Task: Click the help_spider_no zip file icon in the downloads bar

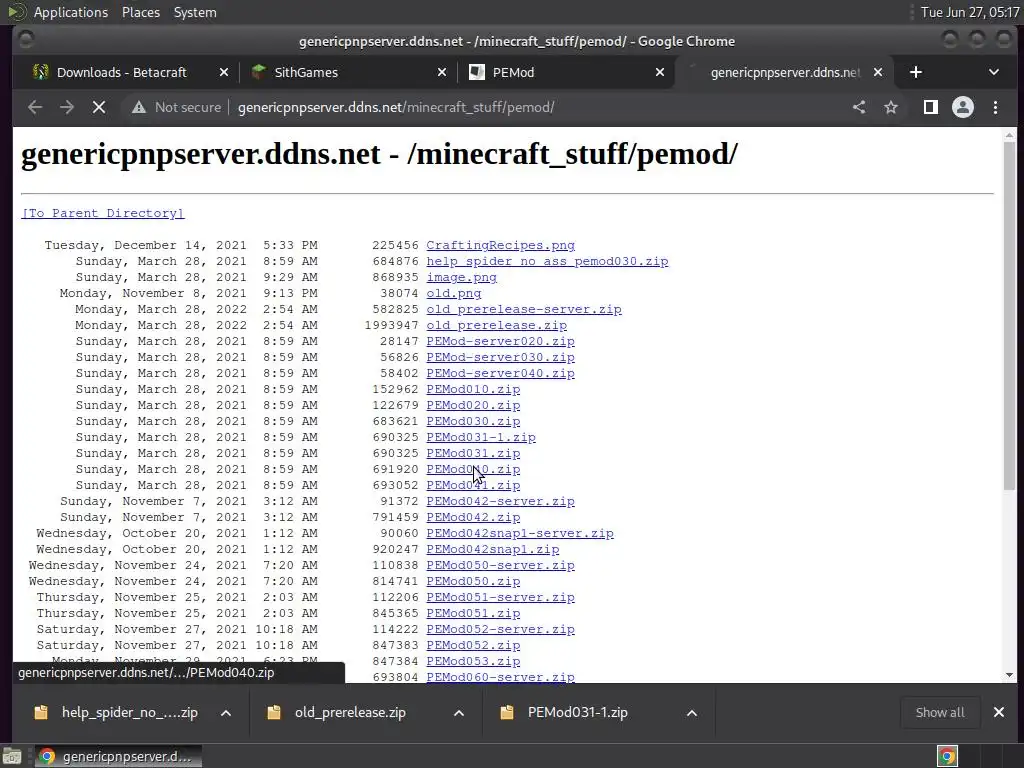Action: pyautogui.click(x=41, y=712)
